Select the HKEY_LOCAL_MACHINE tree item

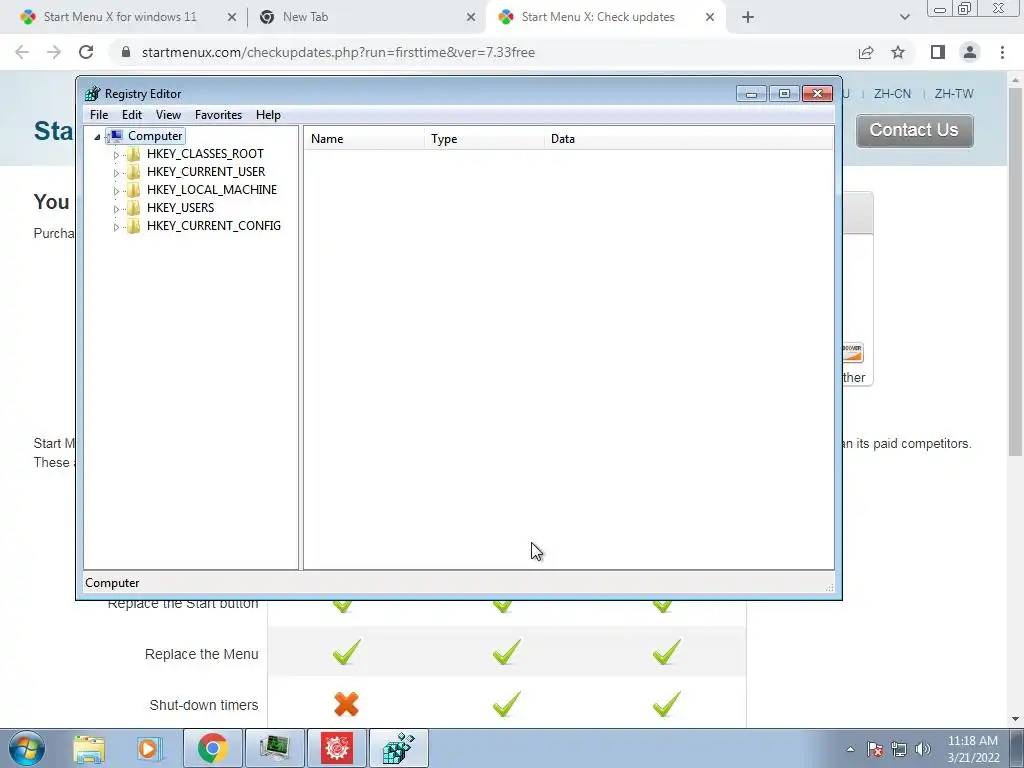pyautogui.click(x=212, y=190)
